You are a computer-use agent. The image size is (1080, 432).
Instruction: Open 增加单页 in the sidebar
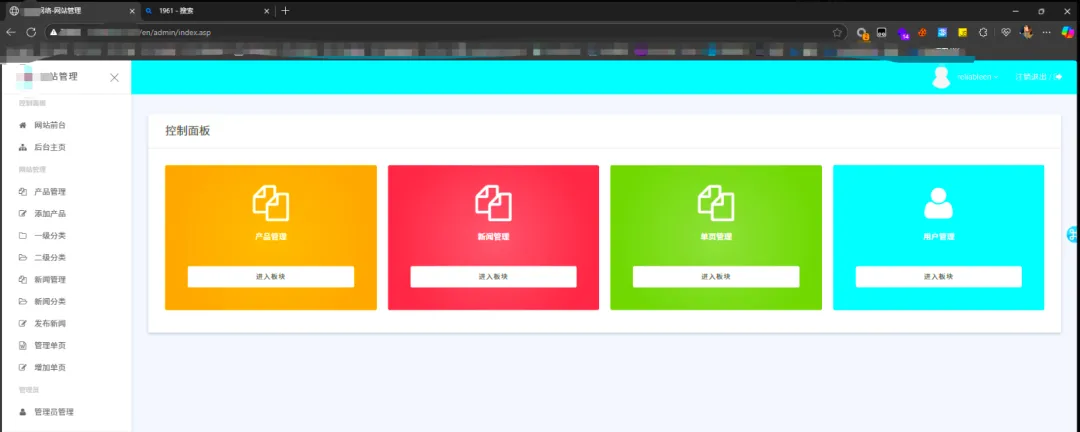tap(50, 368)
